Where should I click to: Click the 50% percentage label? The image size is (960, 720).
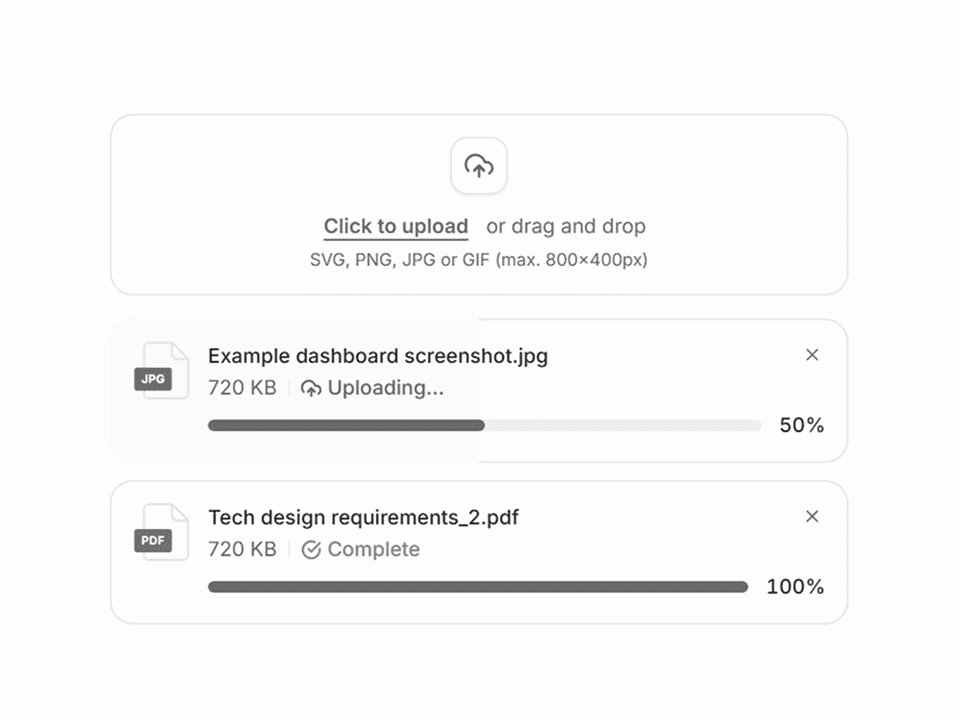(801, 425)
